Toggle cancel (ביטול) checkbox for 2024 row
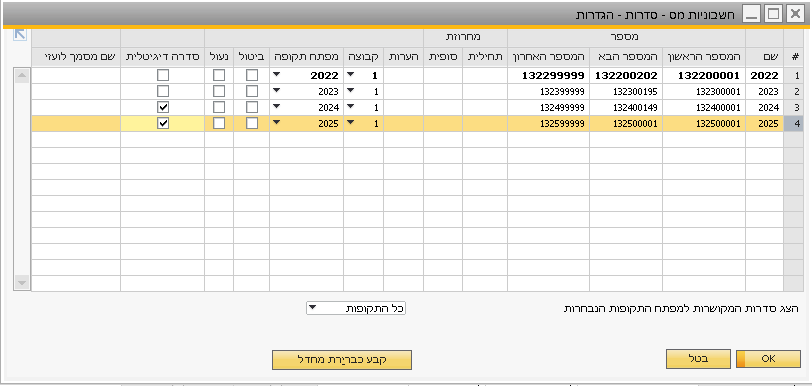 pyautogui.click(x=252, y=107)
